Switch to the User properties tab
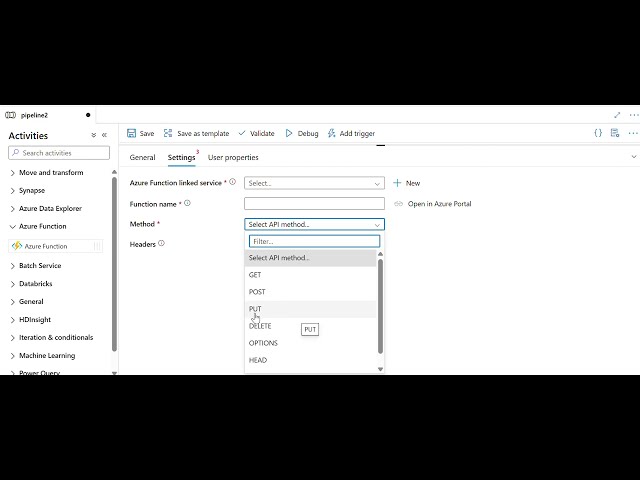 [233, 158]
